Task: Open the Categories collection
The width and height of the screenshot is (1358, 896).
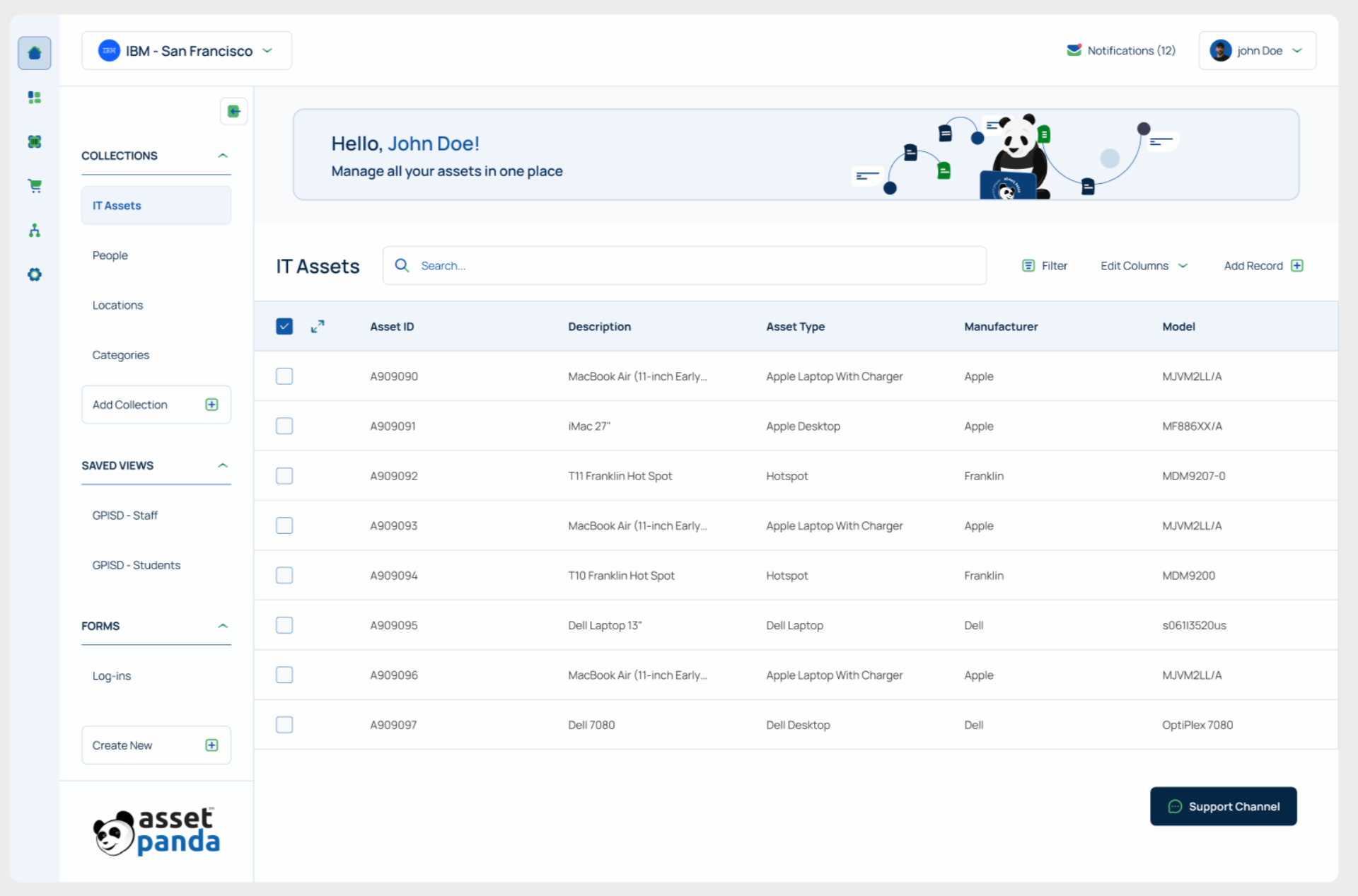Action: click(121, 355)
